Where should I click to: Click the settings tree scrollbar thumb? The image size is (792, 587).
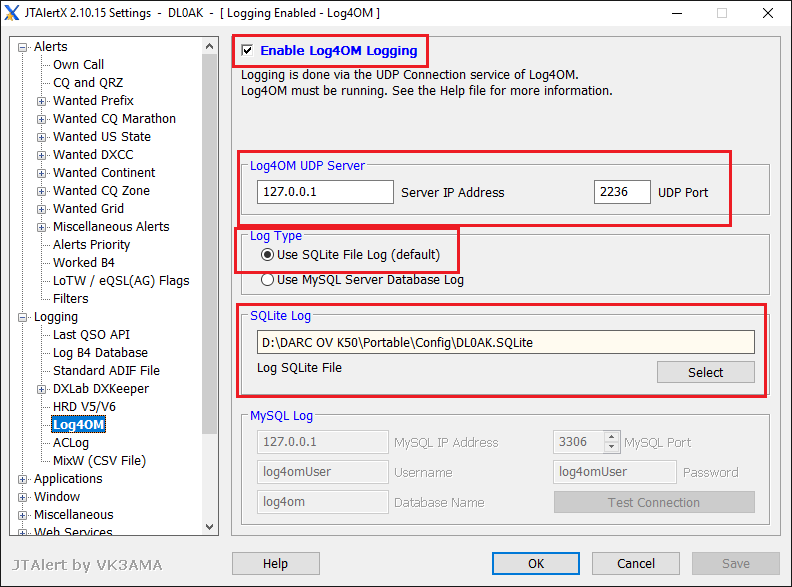click(210, 244)
